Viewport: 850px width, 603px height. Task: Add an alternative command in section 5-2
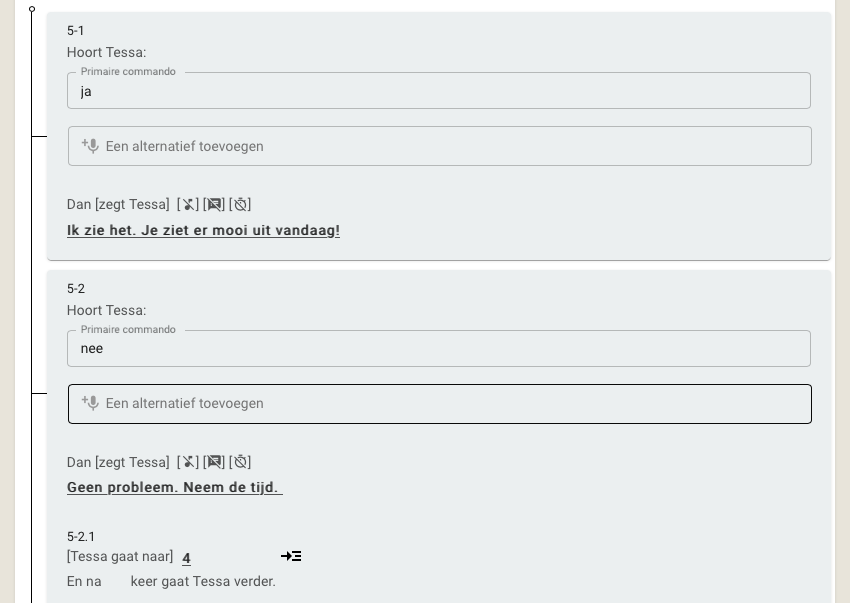440,404
